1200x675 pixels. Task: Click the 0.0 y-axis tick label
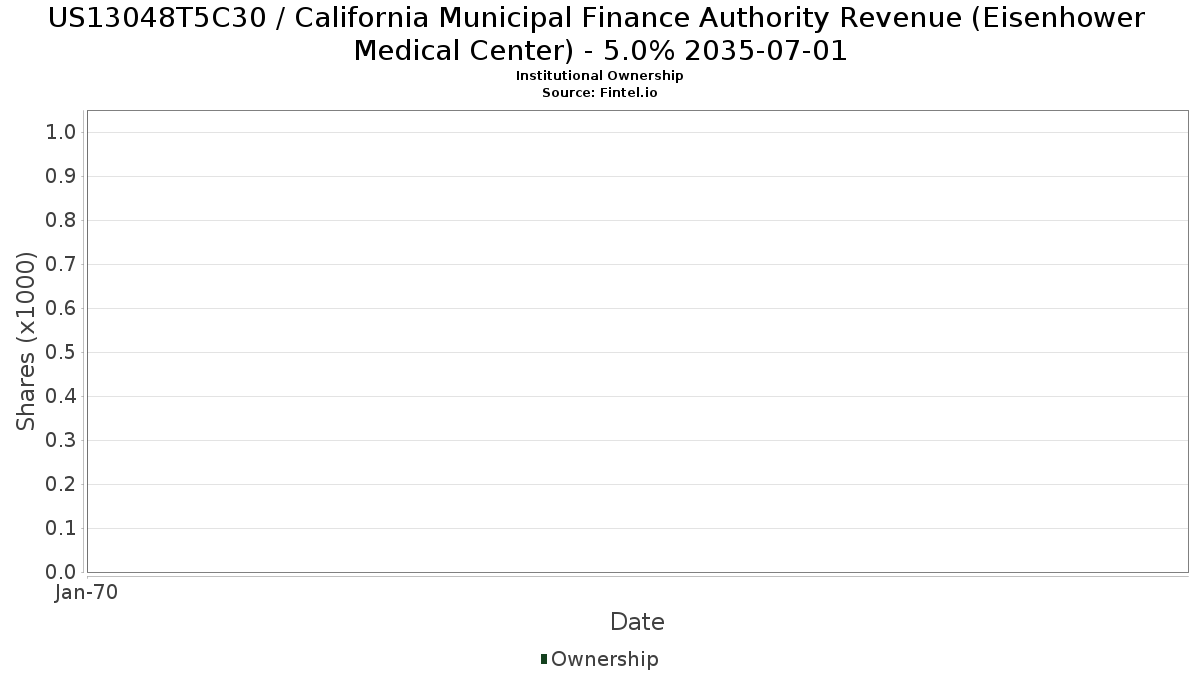pos(61,572)
